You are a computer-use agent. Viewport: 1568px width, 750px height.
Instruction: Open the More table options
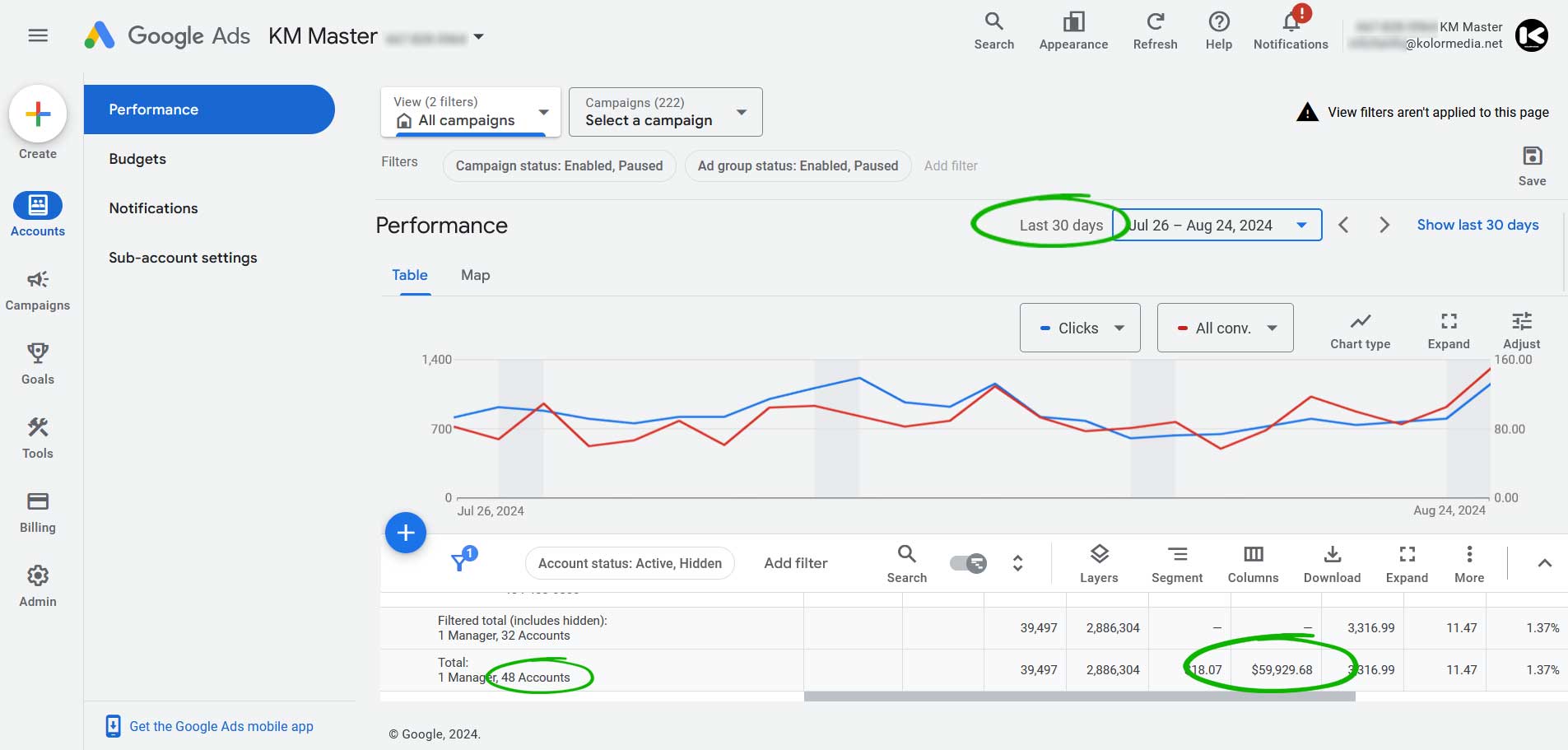point(1469,564)
